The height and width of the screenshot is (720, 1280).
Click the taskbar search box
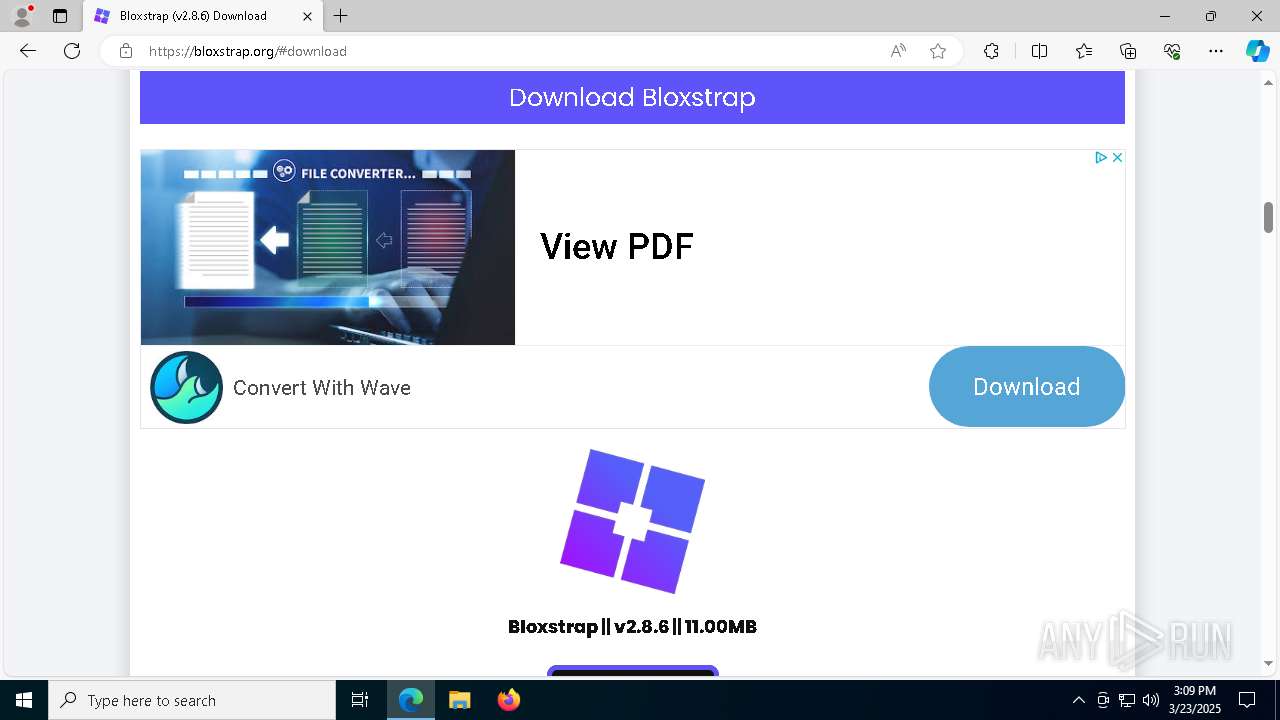(192, 700)
